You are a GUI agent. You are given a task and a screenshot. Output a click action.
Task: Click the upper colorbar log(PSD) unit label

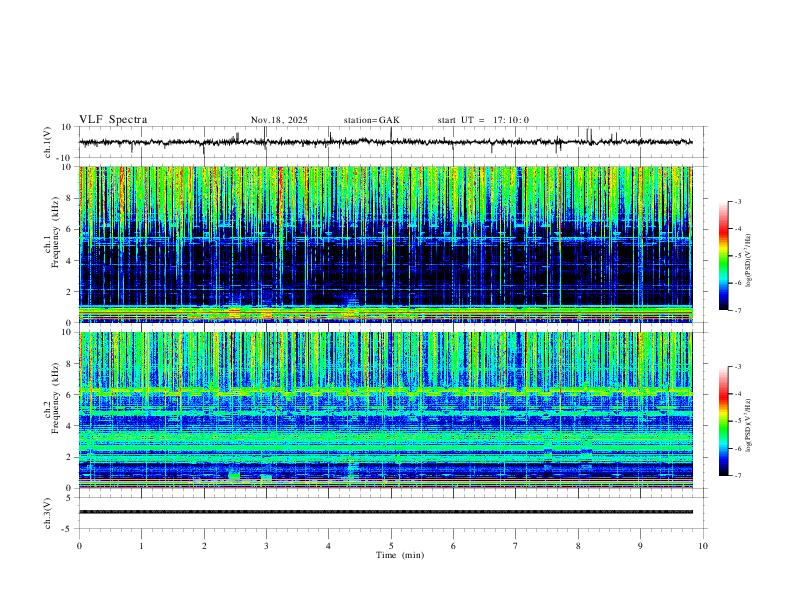click(748, 260)
